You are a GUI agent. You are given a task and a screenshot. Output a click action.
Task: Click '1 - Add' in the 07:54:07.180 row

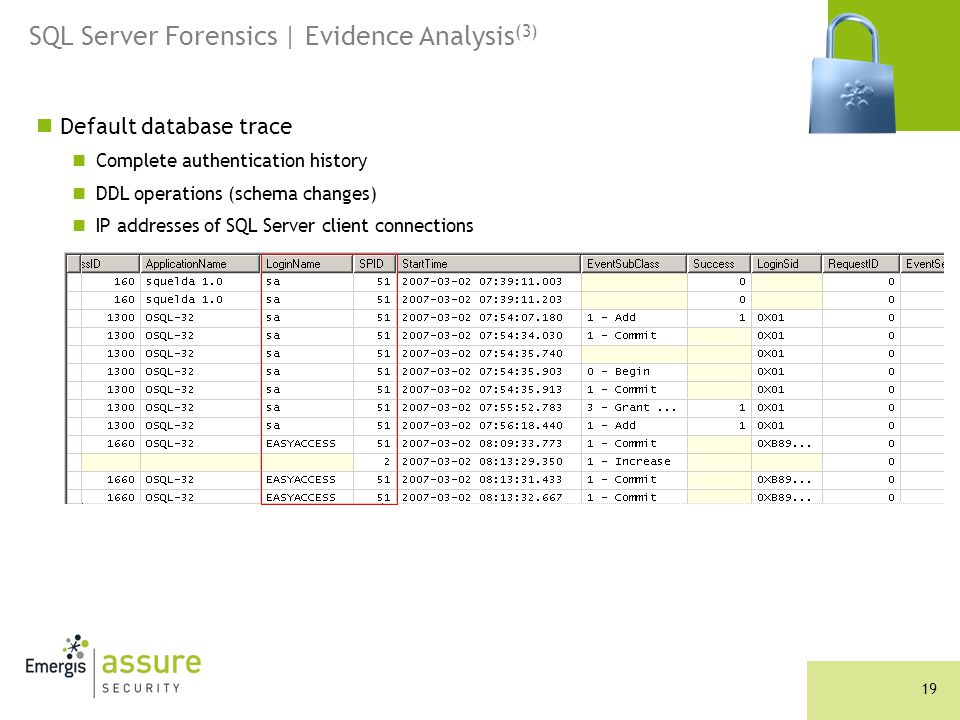coord(634,318)
